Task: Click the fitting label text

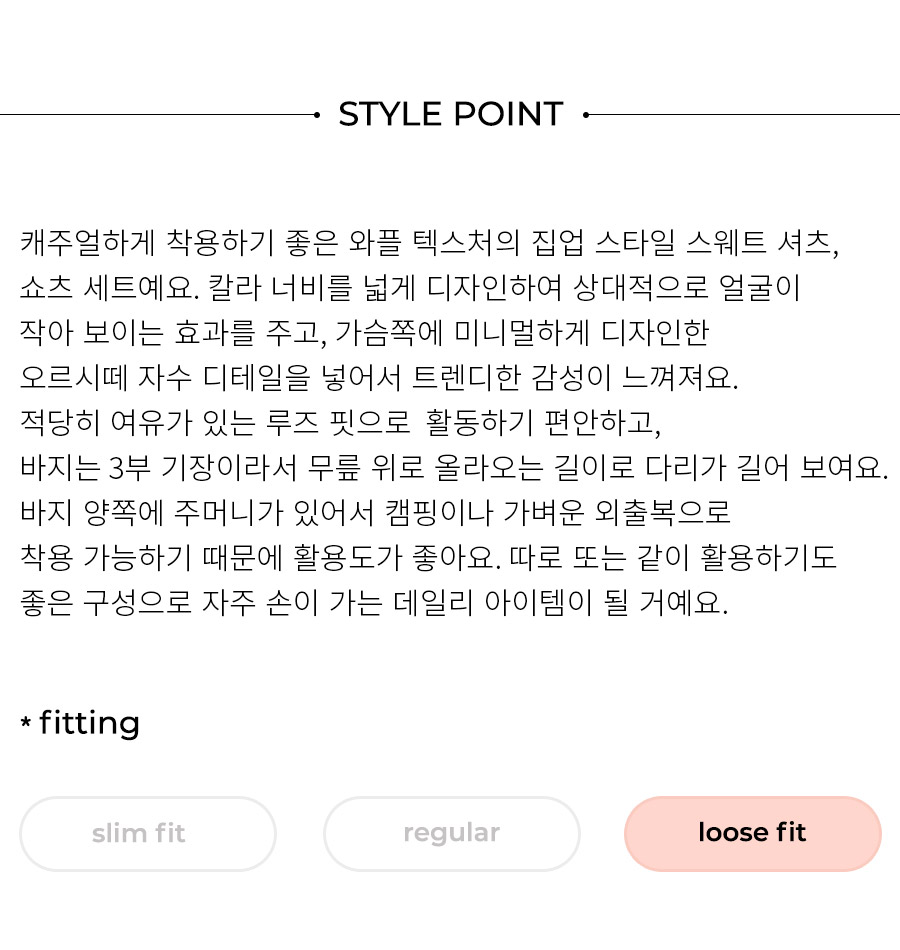Action: click(x=90, y=723)
